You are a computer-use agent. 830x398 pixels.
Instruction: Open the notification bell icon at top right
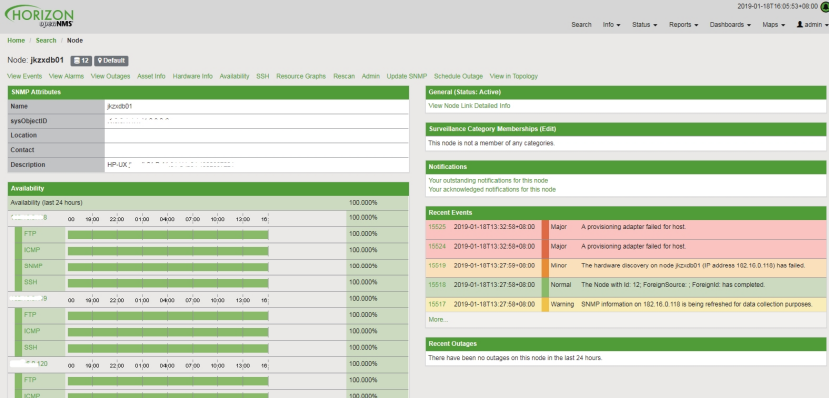coord(825,7)
